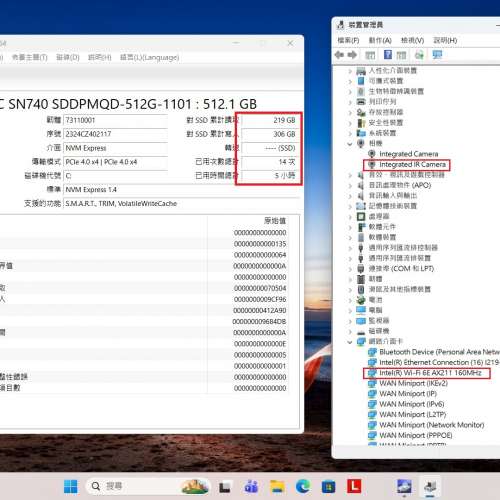
Task: Open Microsoft Store from the taskbar
Action: (x=328, y=487)
